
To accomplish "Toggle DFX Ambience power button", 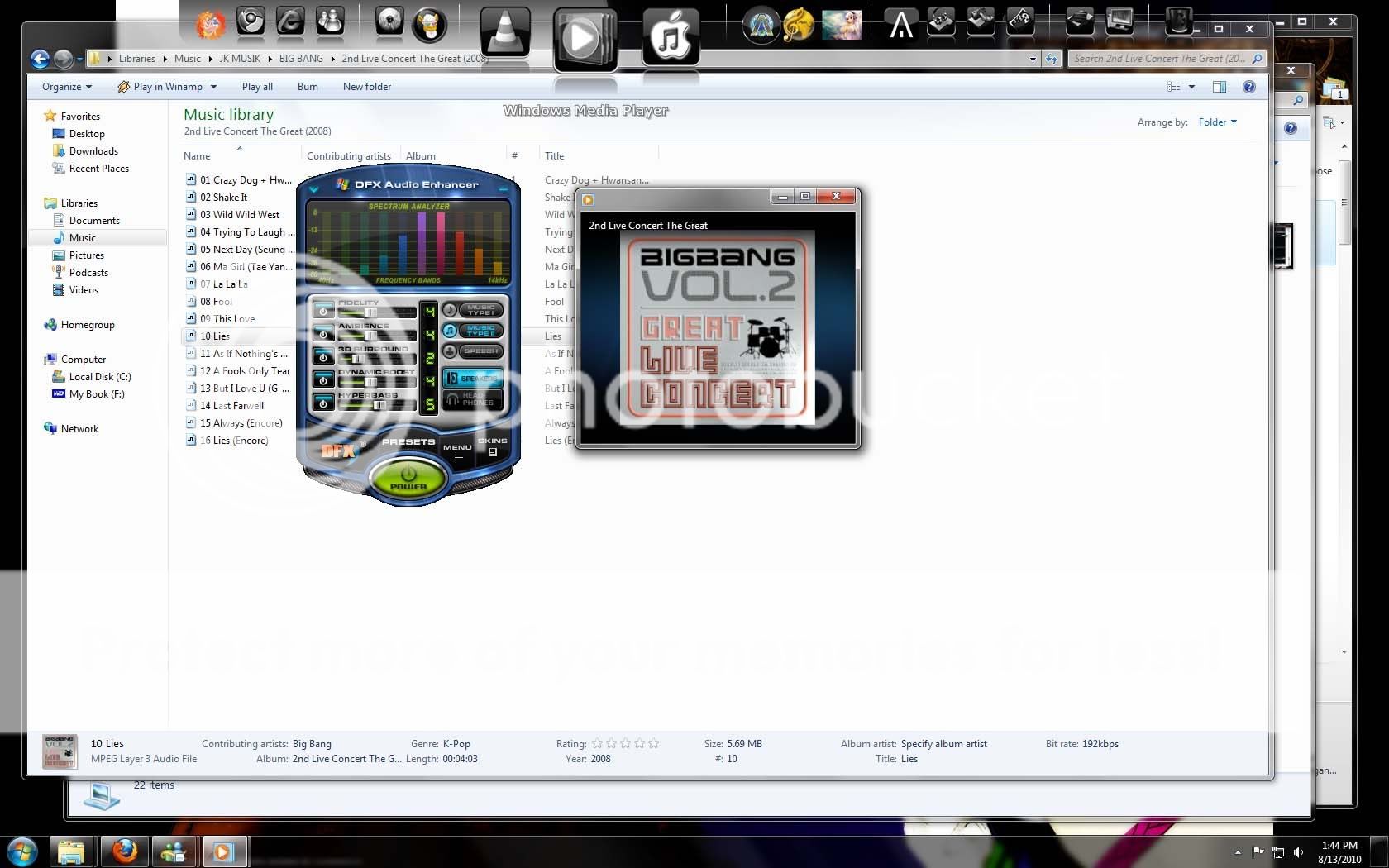I will click(323, 334).
